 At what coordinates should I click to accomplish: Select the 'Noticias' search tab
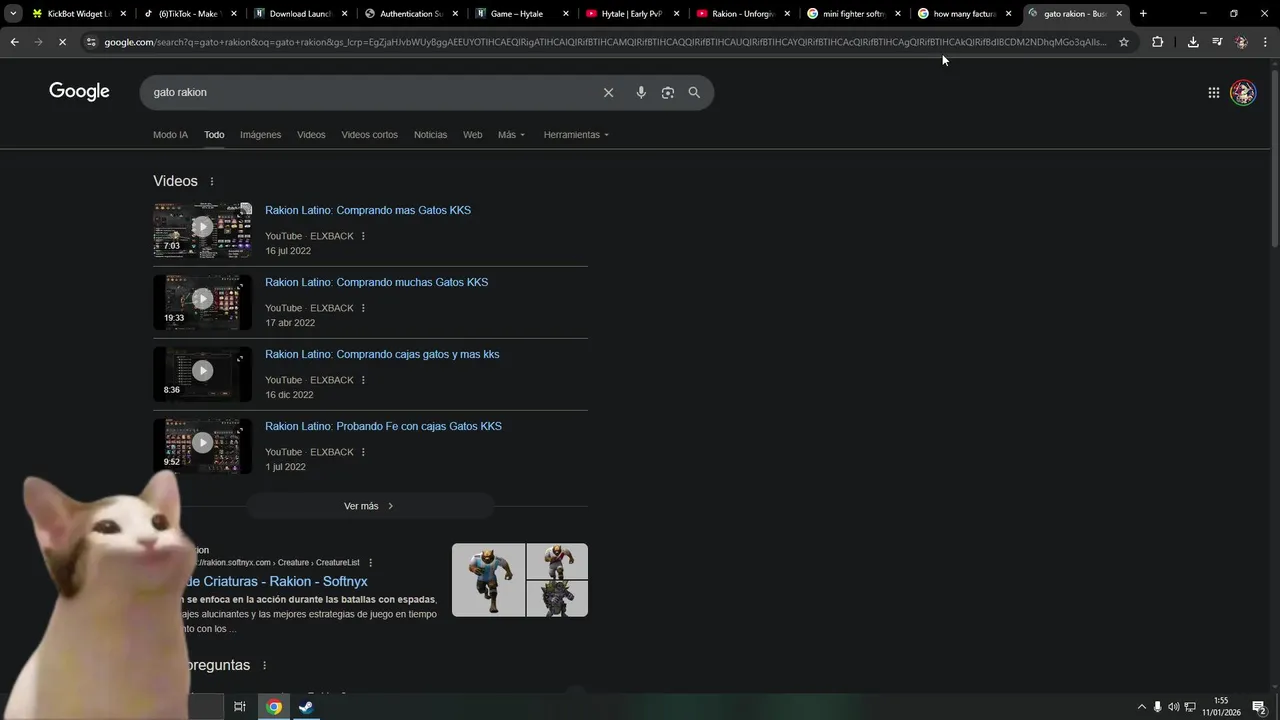[x=430, y=135]
